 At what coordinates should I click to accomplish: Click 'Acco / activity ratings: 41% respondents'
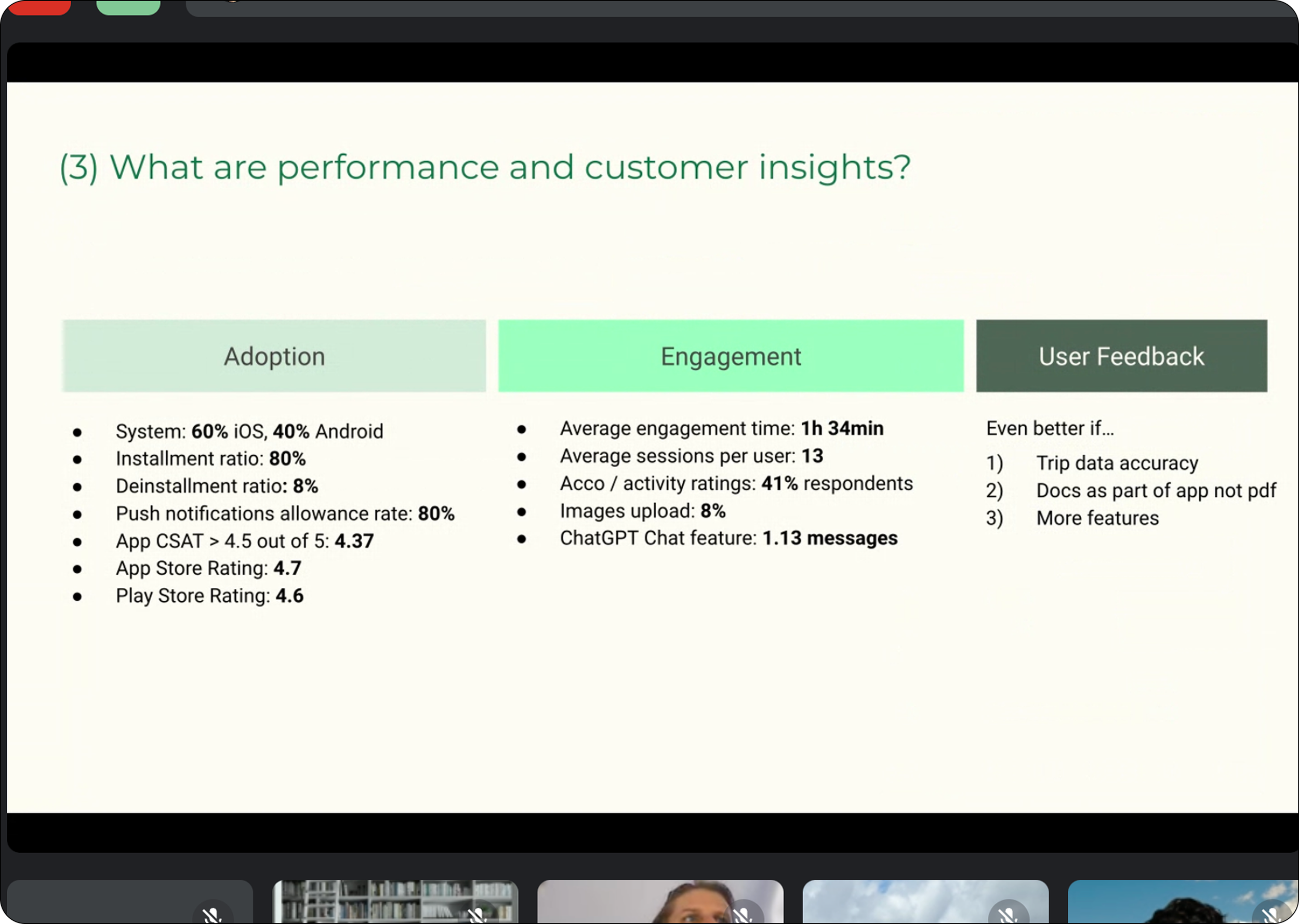point(736,483)
